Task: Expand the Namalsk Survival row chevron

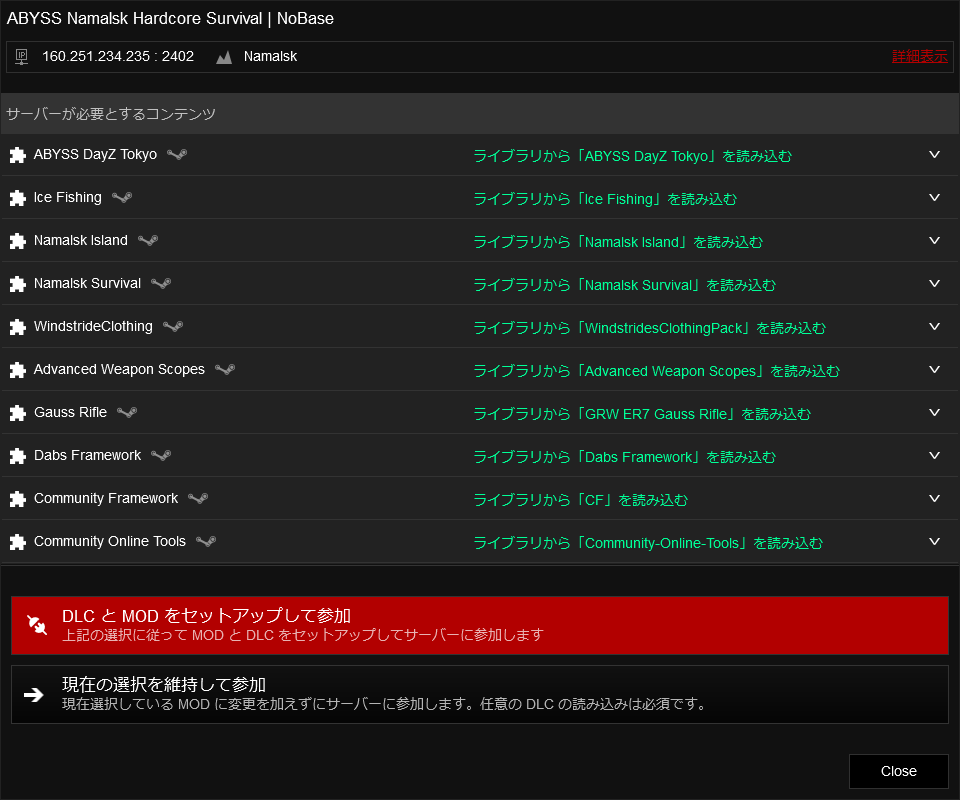Action: point(934,283)
